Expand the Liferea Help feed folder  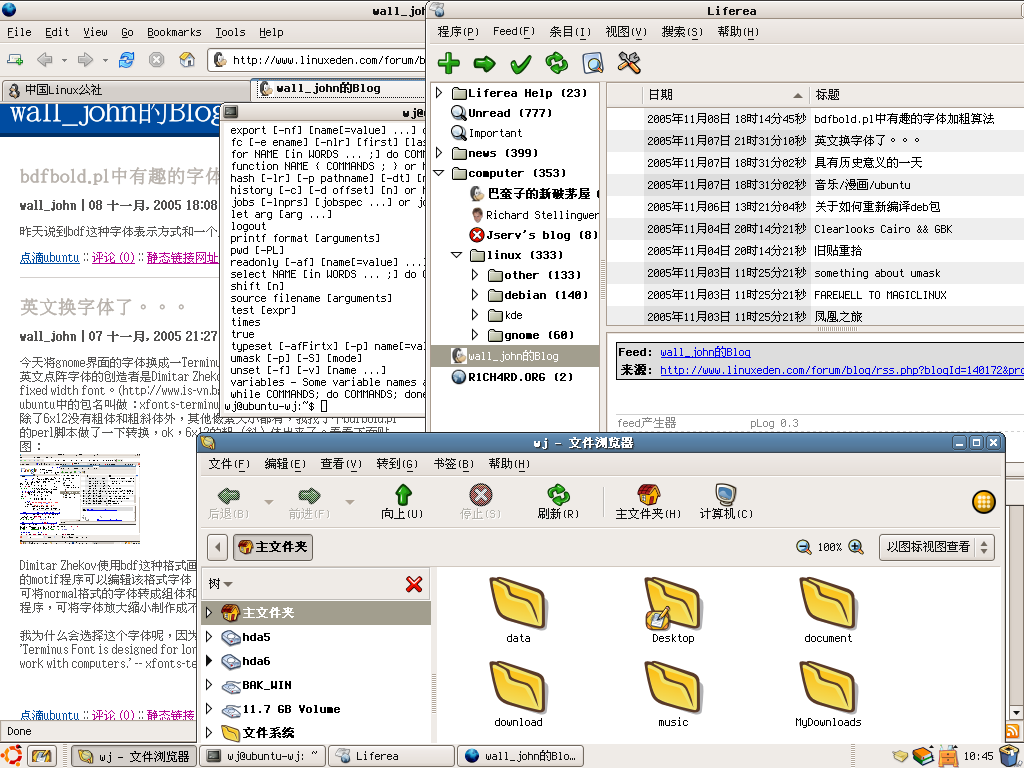439,93
